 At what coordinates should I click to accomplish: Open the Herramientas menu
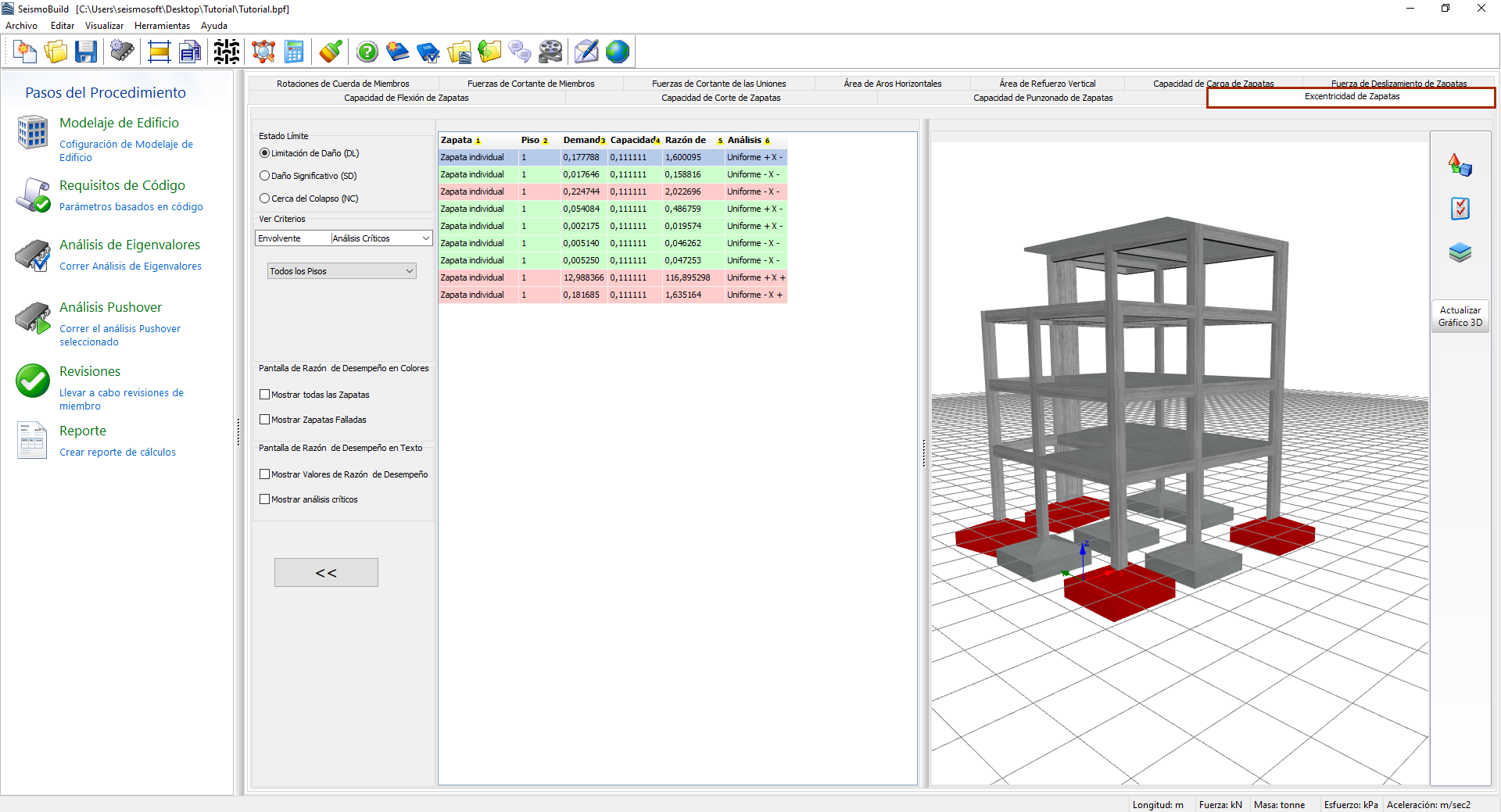(x=162, y=26)
